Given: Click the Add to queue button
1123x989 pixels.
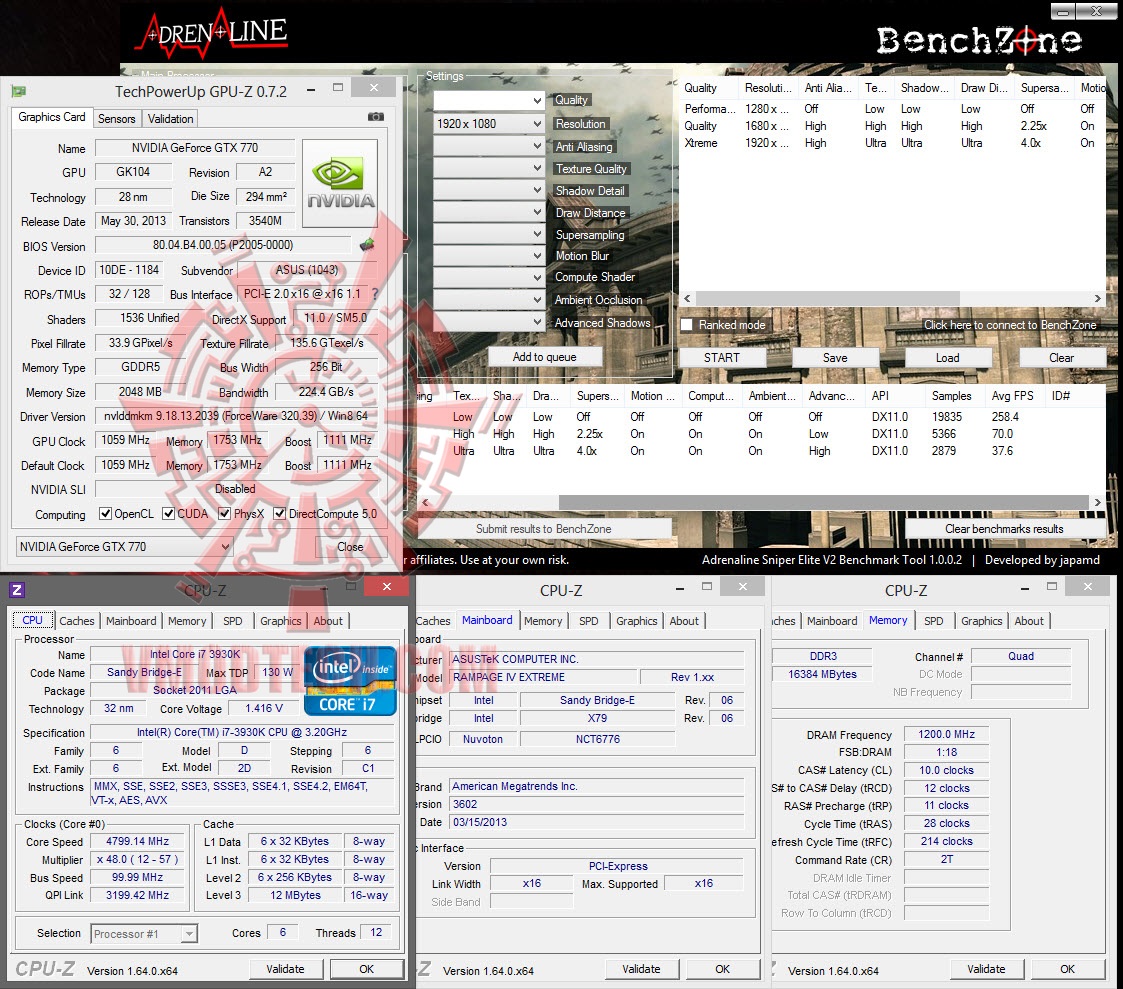Looking at the screenshot, I should 544,357.
